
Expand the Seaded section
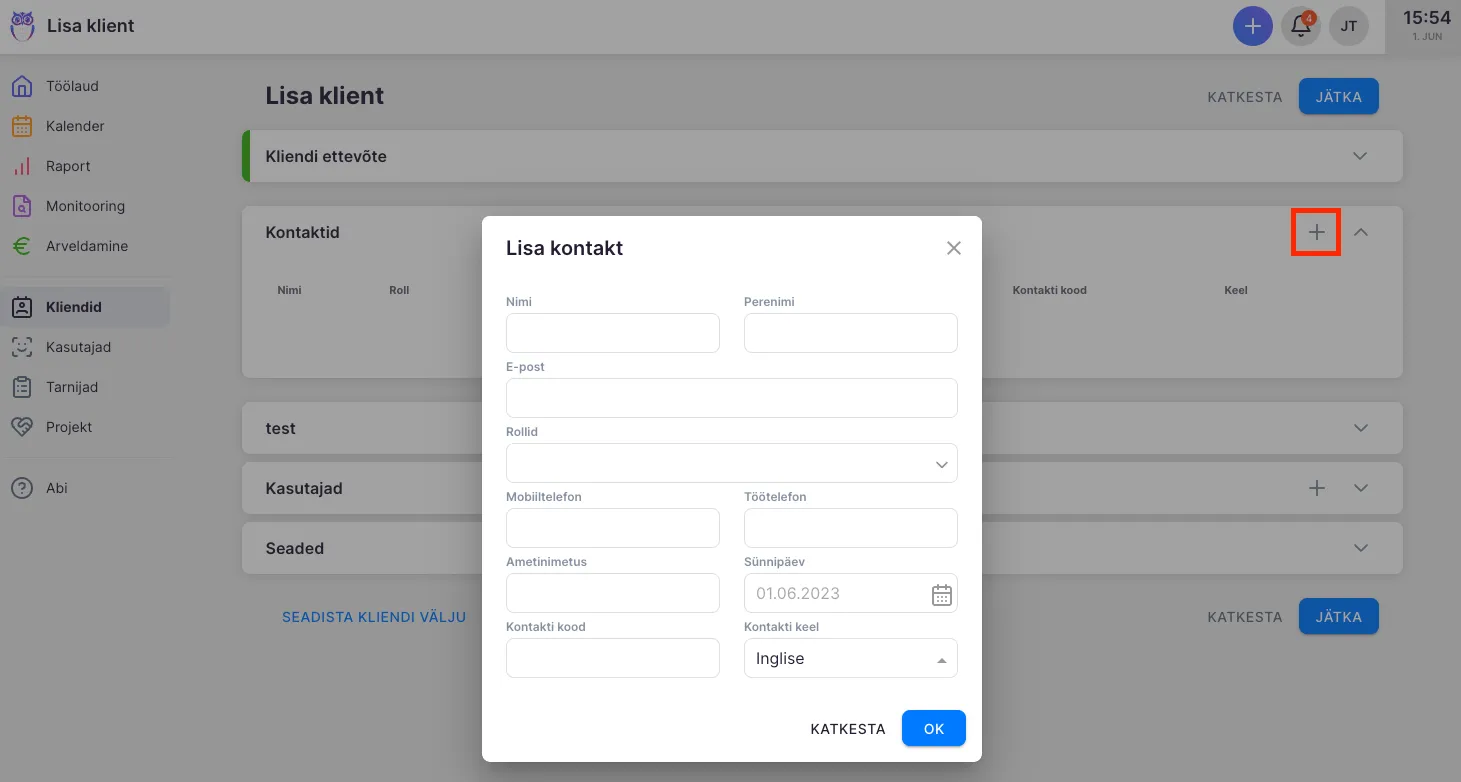1359,548
